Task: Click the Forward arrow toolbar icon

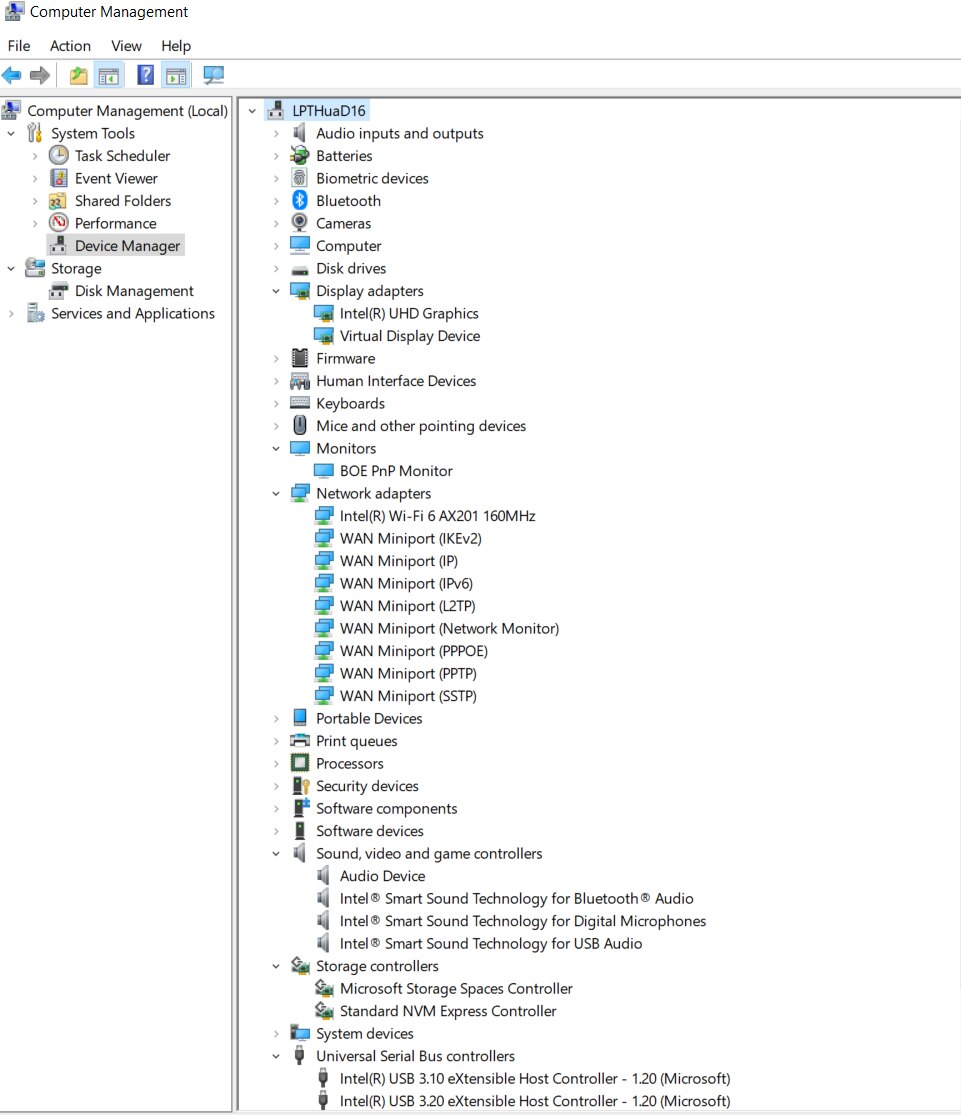Action: point(40,75)
